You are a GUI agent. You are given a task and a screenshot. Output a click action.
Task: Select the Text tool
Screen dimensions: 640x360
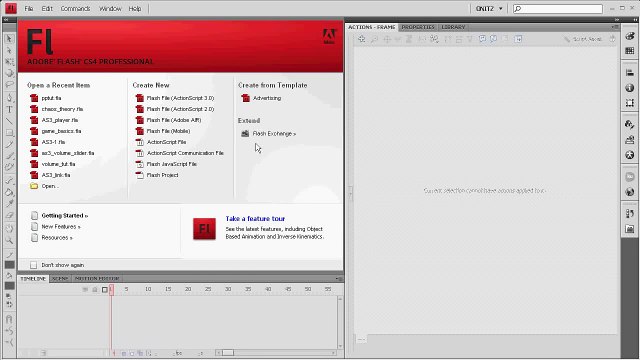[x=9, y=109]
